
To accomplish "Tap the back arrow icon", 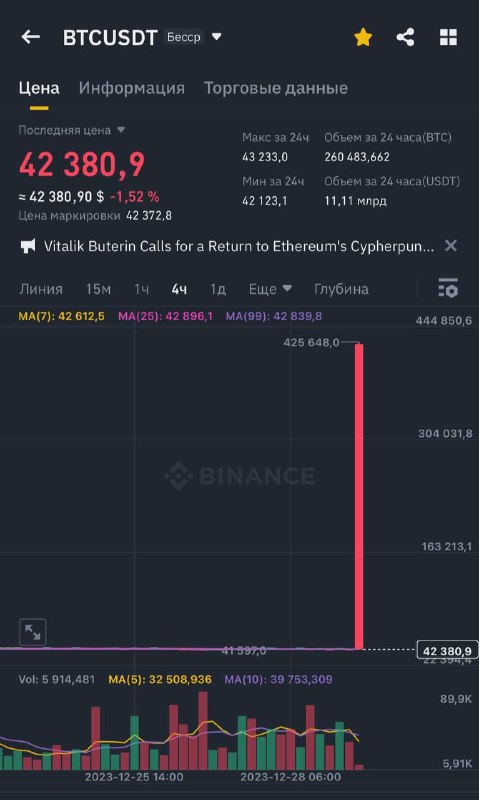I will (x=31, y=37).
